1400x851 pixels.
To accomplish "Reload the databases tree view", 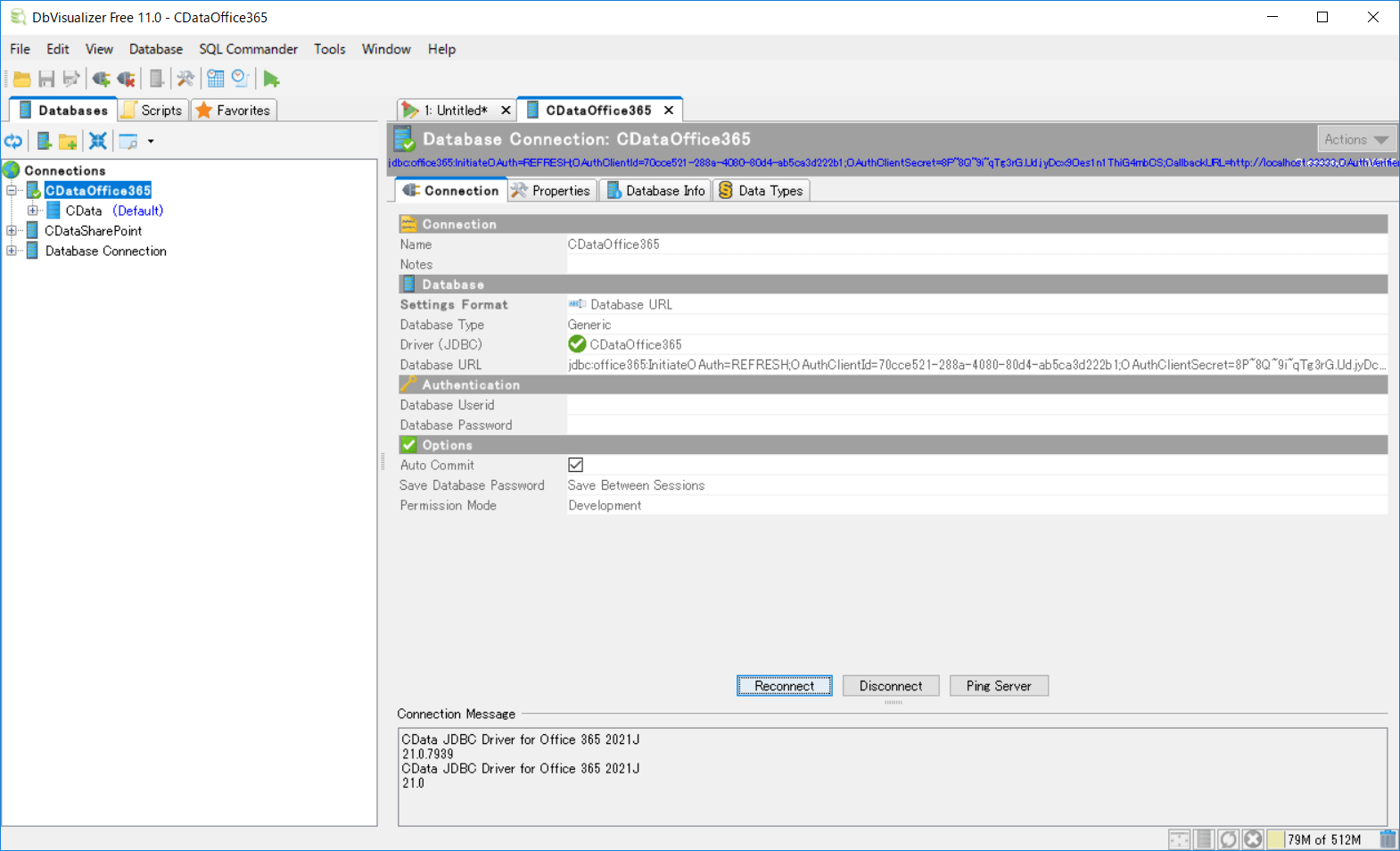I will click(13, 141).
